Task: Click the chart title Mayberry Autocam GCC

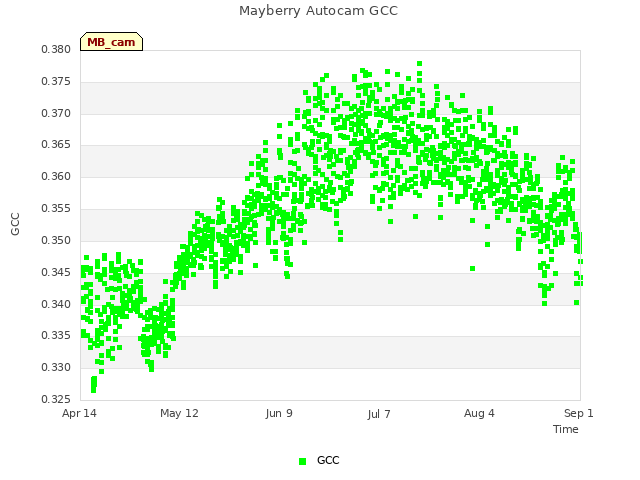Action: tap(318, 11)
